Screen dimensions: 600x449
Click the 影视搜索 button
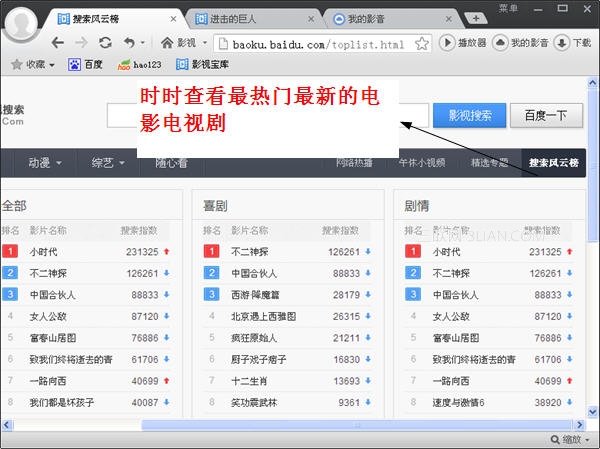click(x=470, y=115)
